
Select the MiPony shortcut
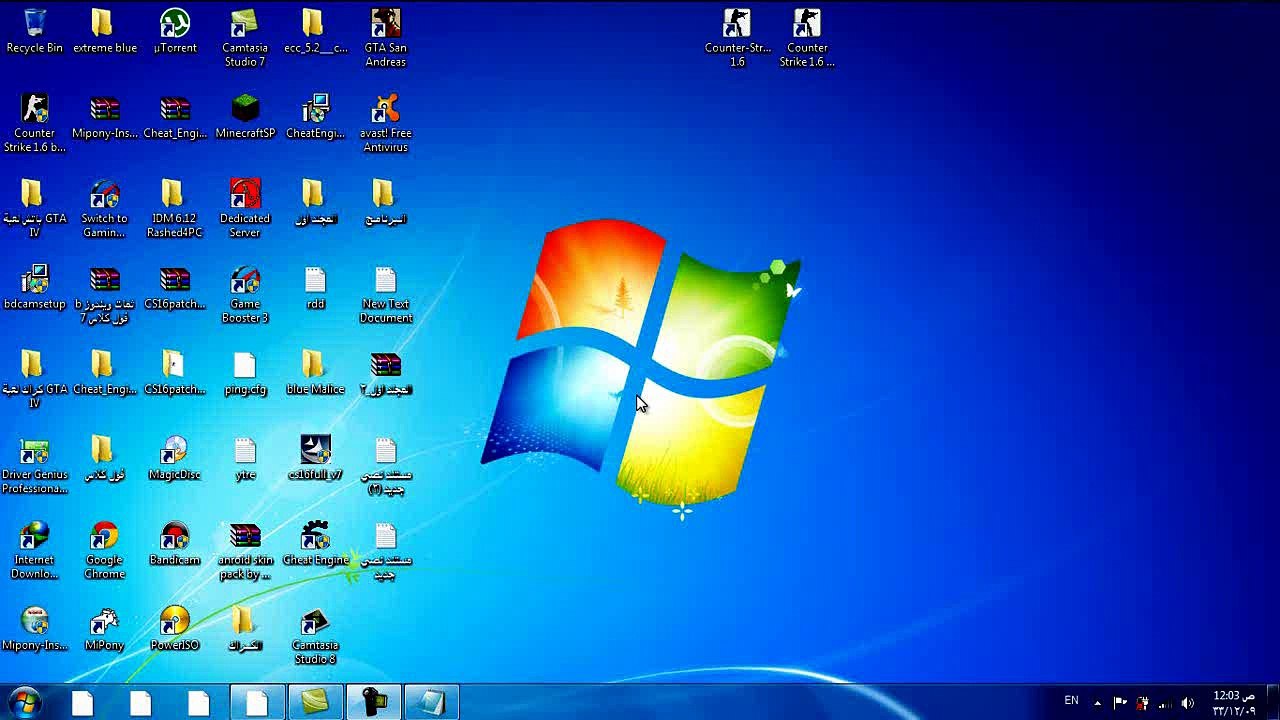(x=104, y=628)
